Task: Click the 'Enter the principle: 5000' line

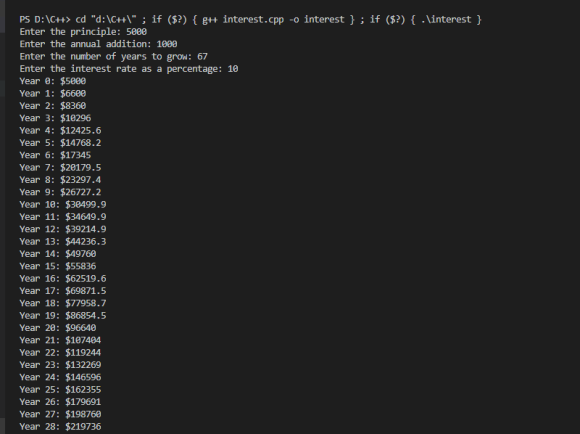Action: pyautogui.click(x=83, y=32)
